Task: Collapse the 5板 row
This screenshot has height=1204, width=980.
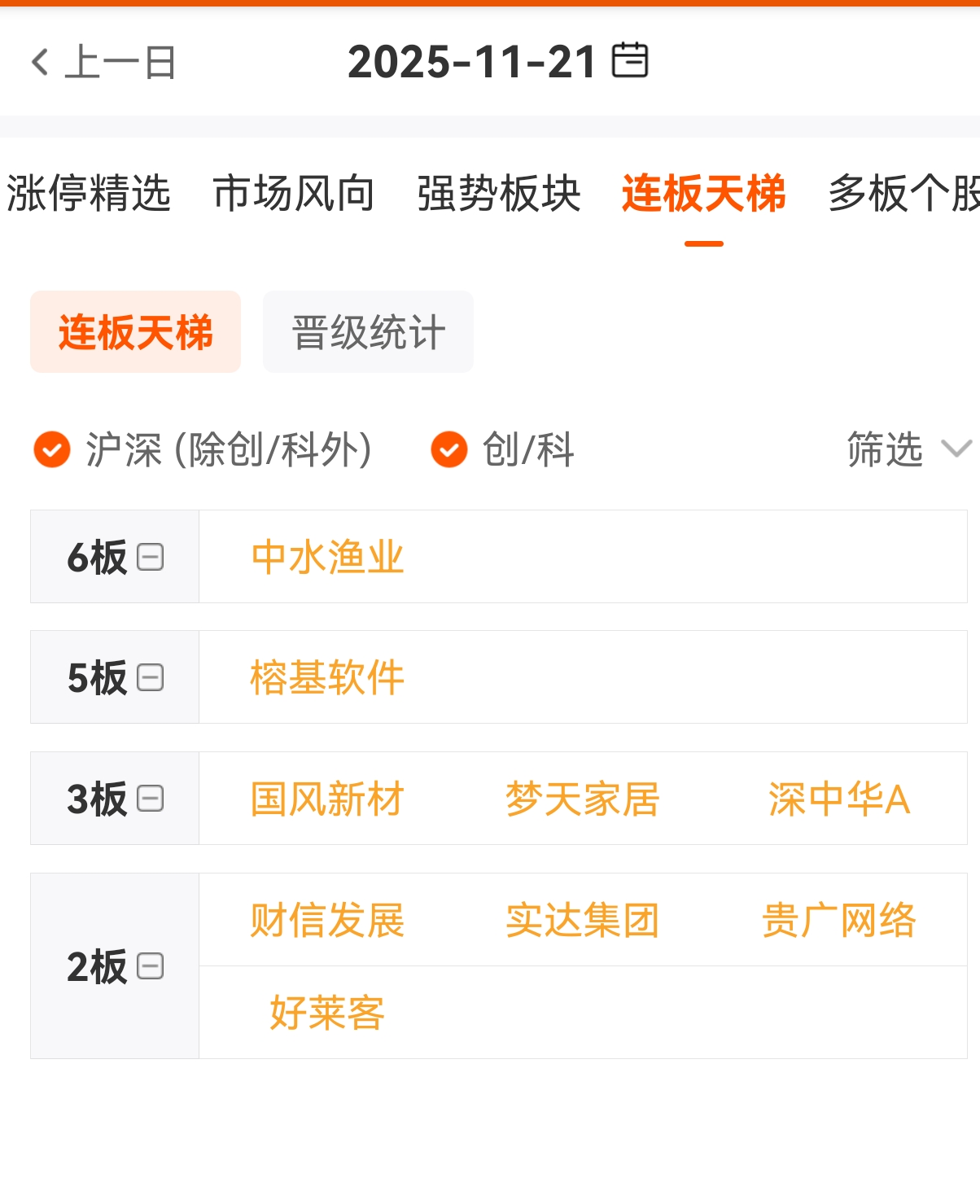Action: (151, 677)
